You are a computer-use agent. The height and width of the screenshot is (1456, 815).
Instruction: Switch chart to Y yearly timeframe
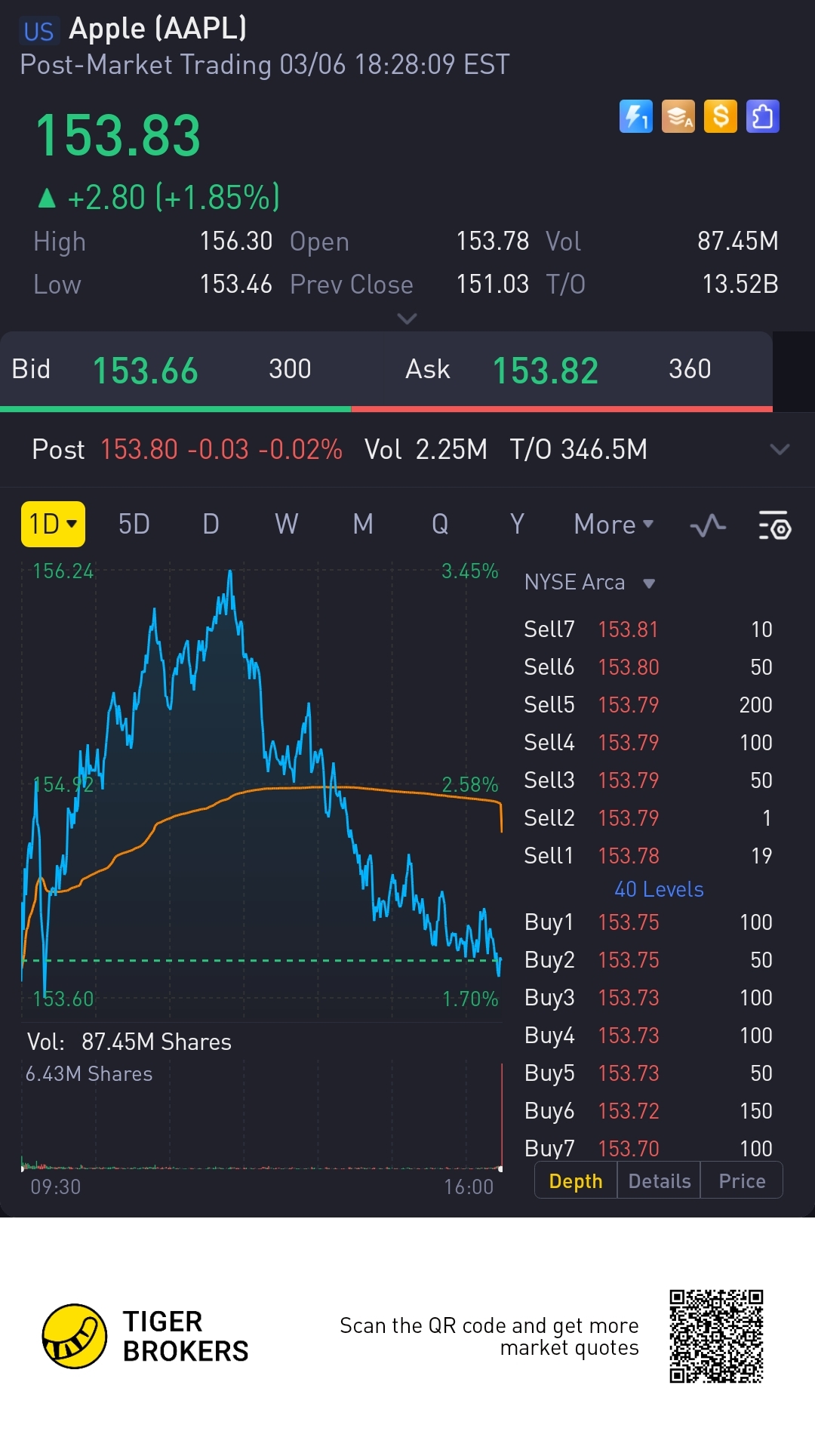click(x=517, y=524)
